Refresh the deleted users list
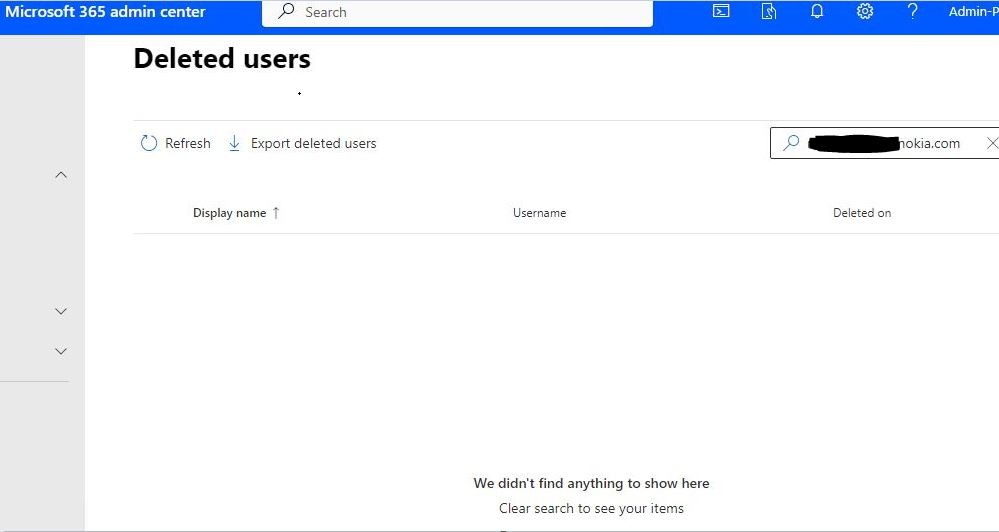 [x=175, y=143]
